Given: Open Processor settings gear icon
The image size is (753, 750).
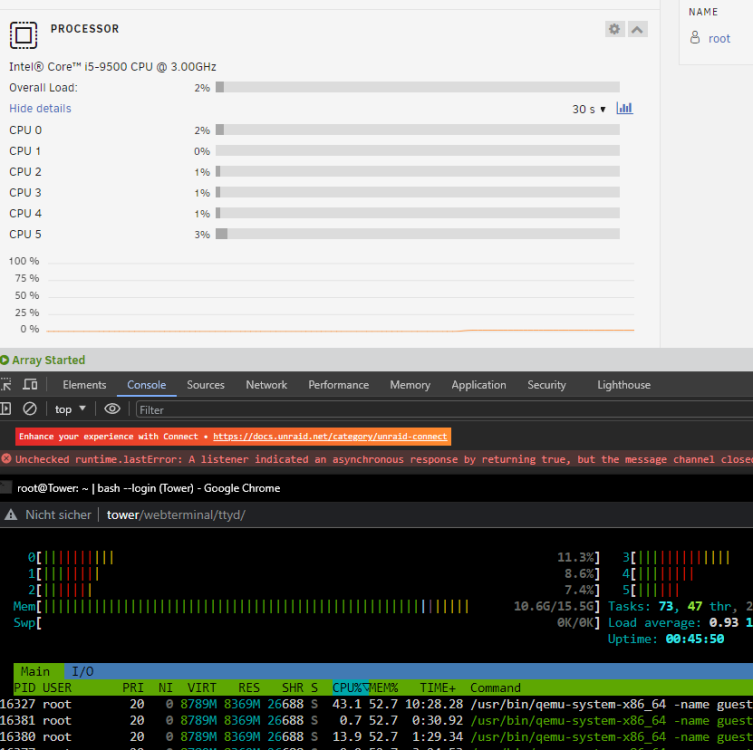Looking at the screenshot, I should pyautogui.click(x=615, y=29).
